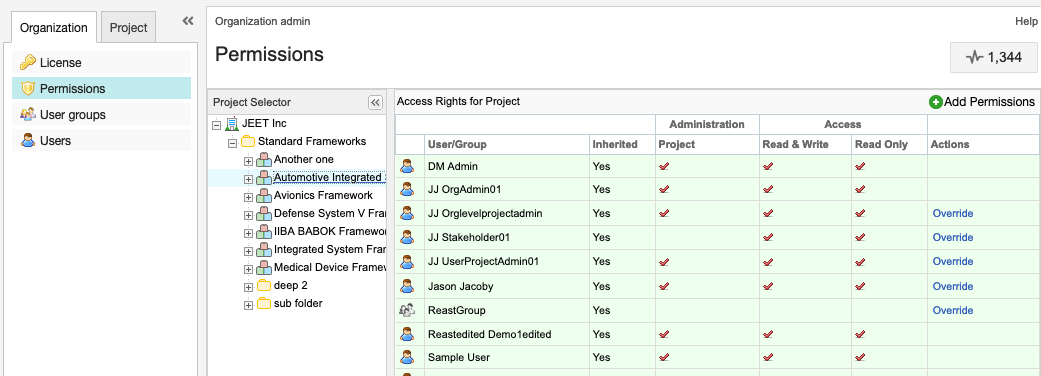Click the activity counter showing 1,344
The height and width of the screenshot is (376, 1041).
point(994,57)
